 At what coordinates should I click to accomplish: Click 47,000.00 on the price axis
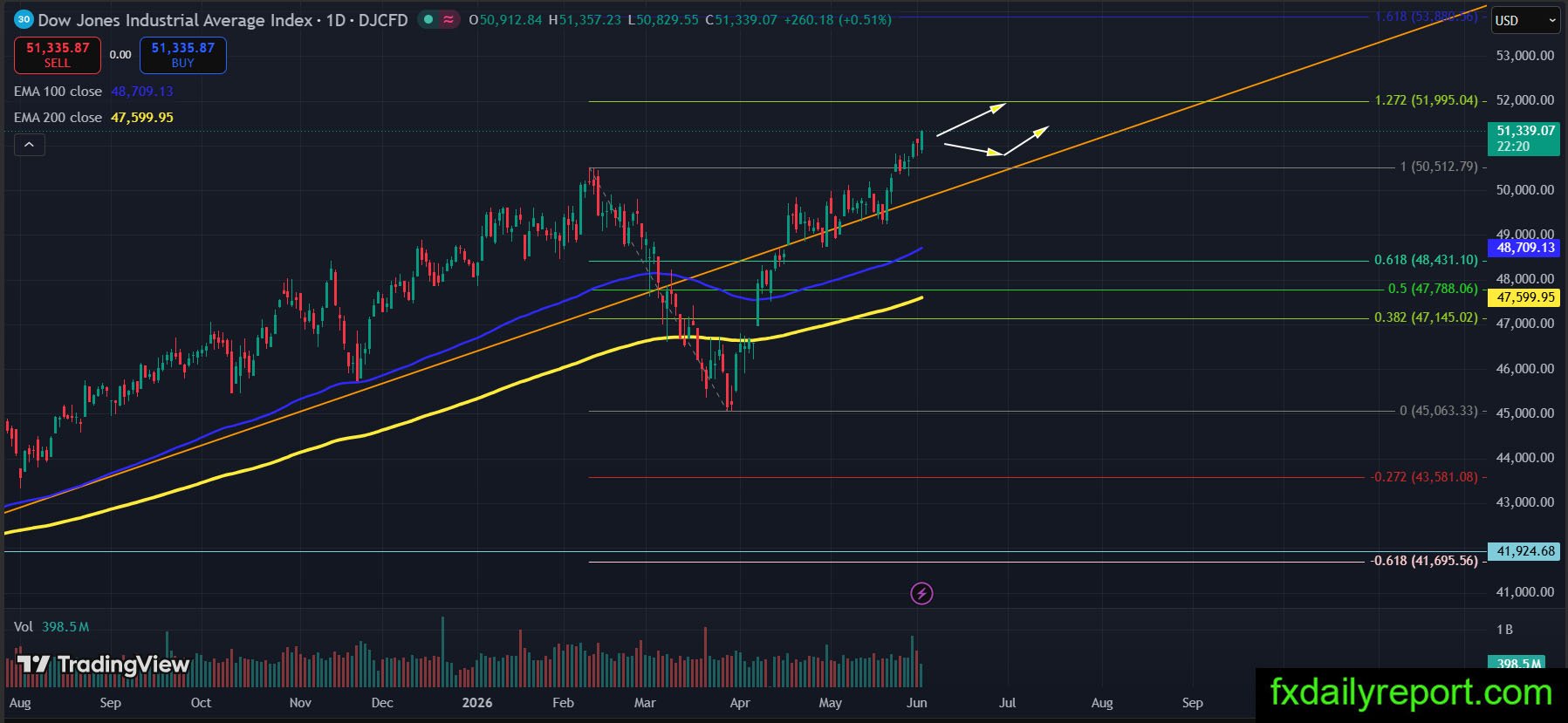tap(1525, 324)
